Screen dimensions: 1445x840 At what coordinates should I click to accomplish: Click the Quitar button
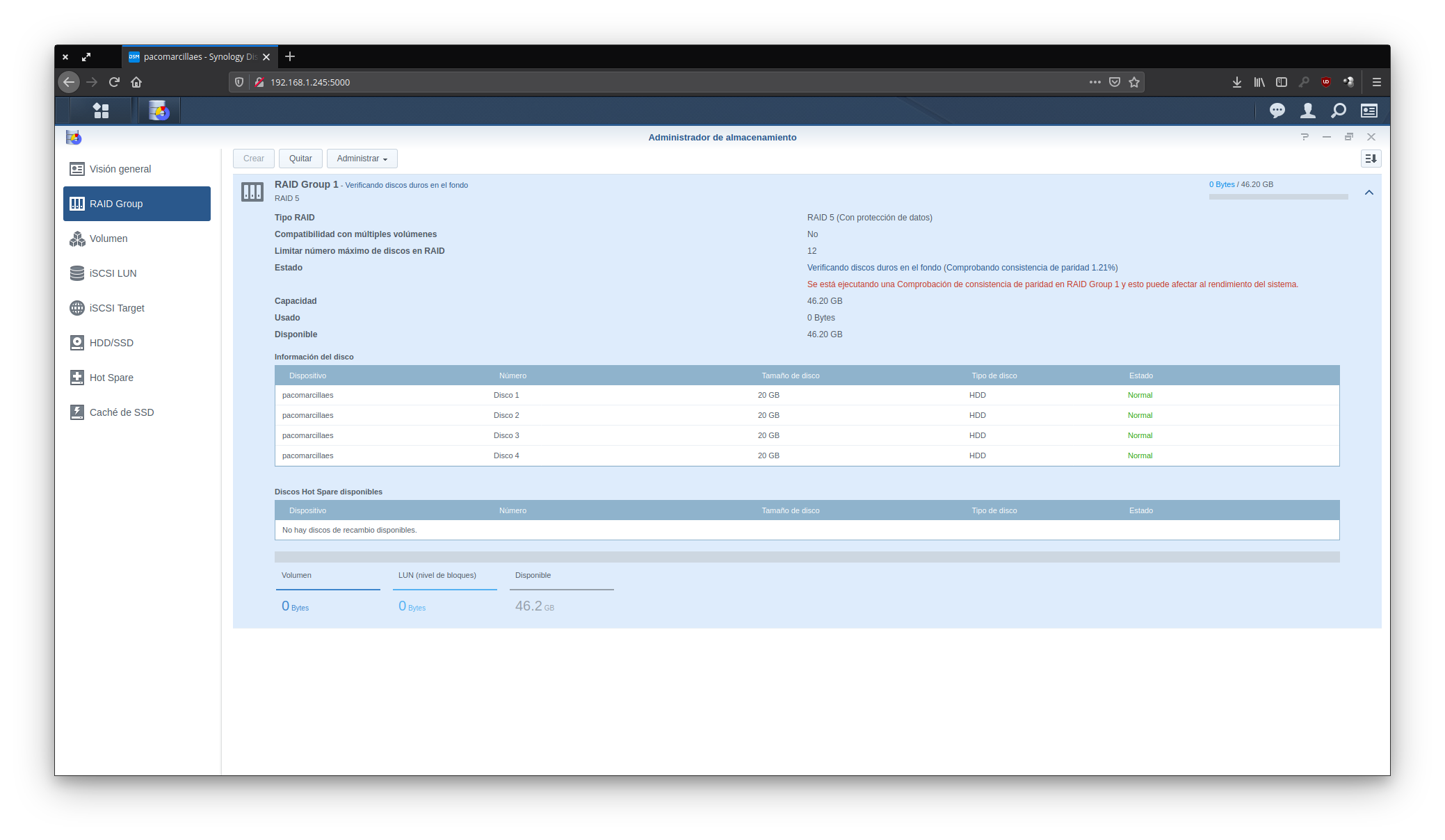(x=300, y=159)
